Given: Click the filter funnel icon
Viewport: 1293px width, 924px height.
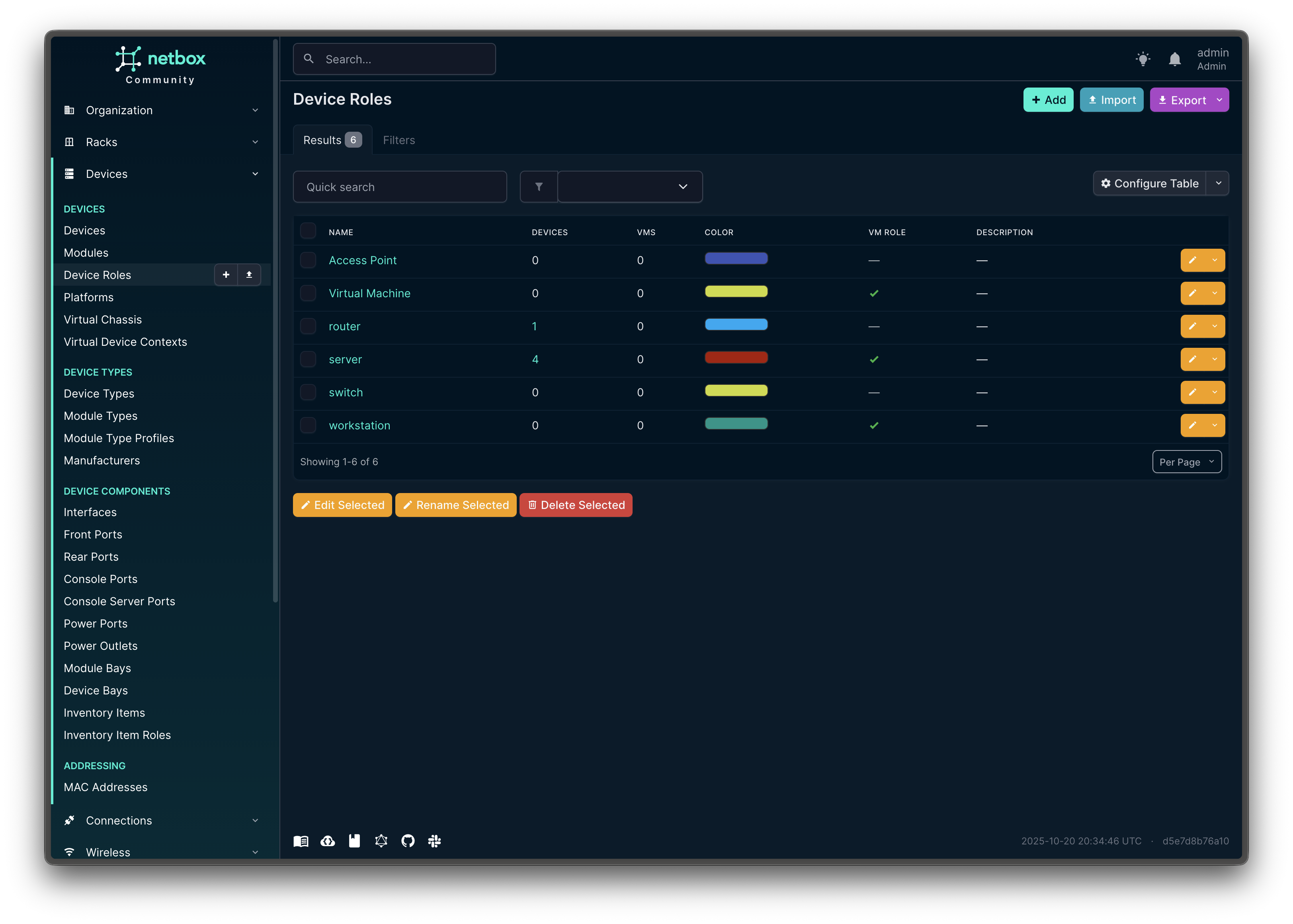Looking at the screenshot, I should pyautogui.click(x=538, y=187).
